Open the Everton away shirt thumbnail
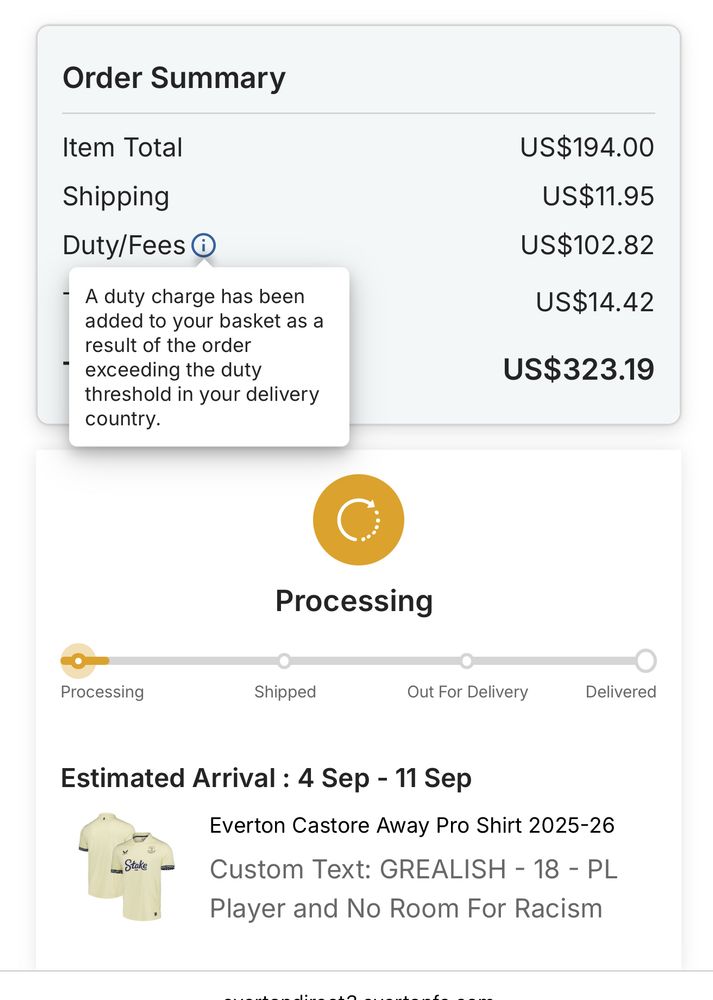The image size is (713, 1000). tap(126, 866)
